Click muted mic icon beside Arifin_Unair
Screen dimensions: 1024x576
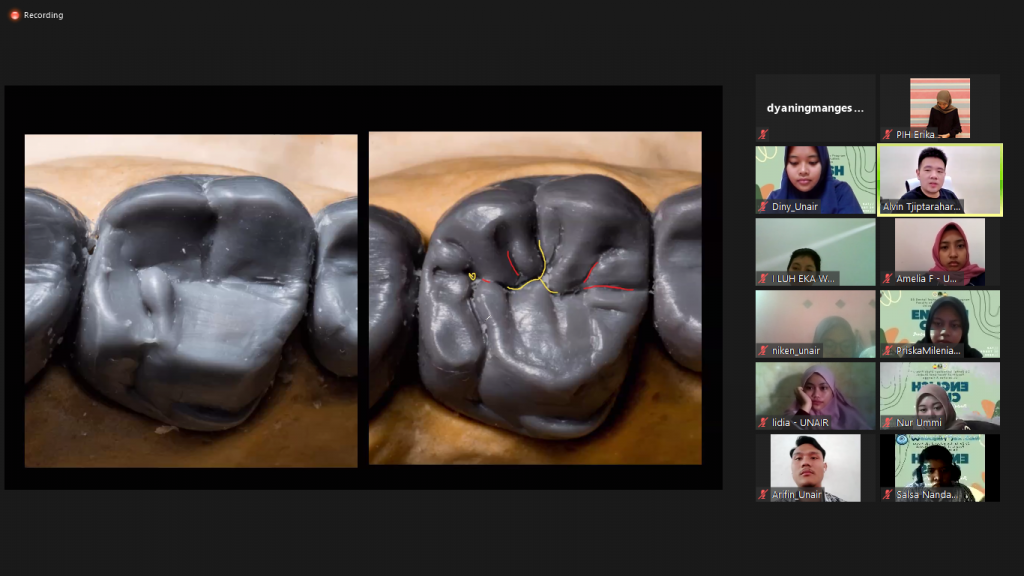763,494
